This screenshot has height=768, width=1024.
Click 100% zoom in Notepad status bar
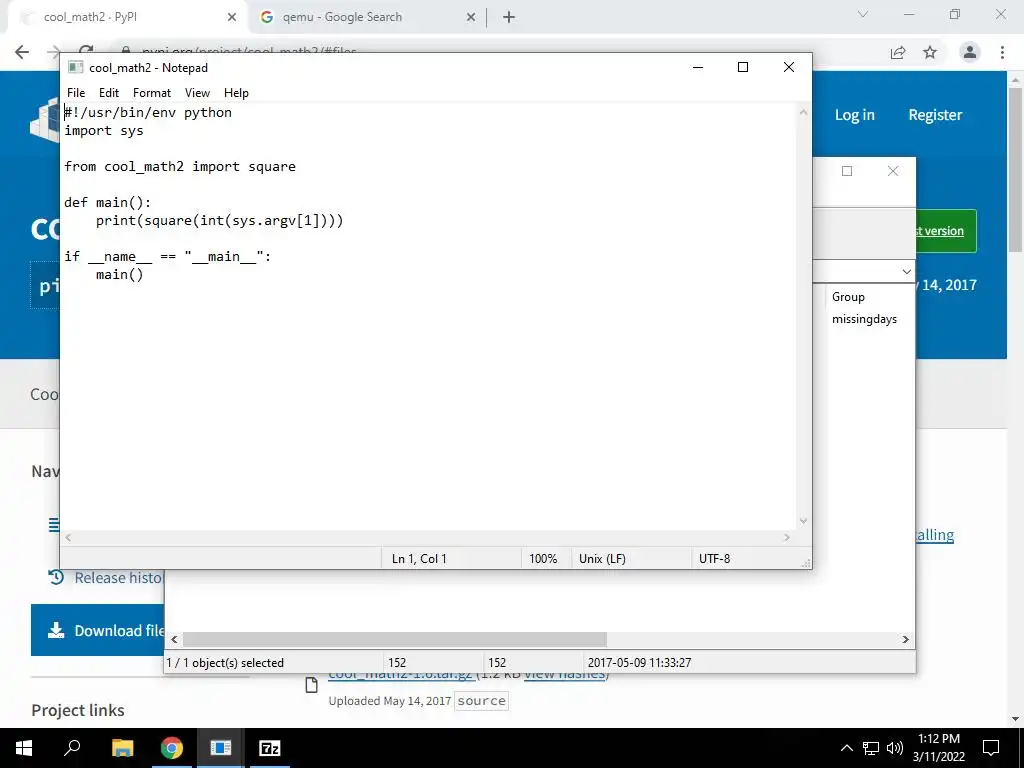pyautogui.click(x=543, y=558)
